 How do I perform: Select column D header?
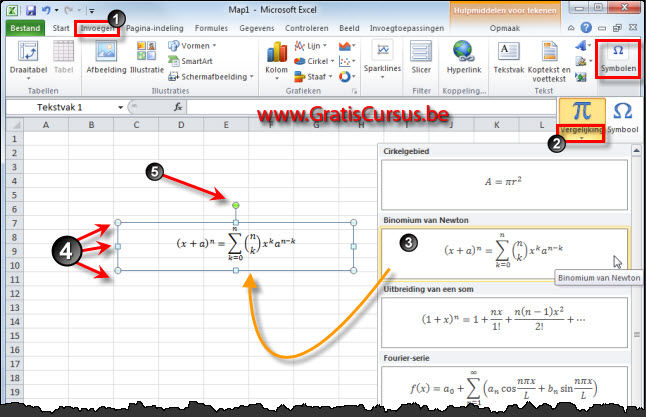181,124
